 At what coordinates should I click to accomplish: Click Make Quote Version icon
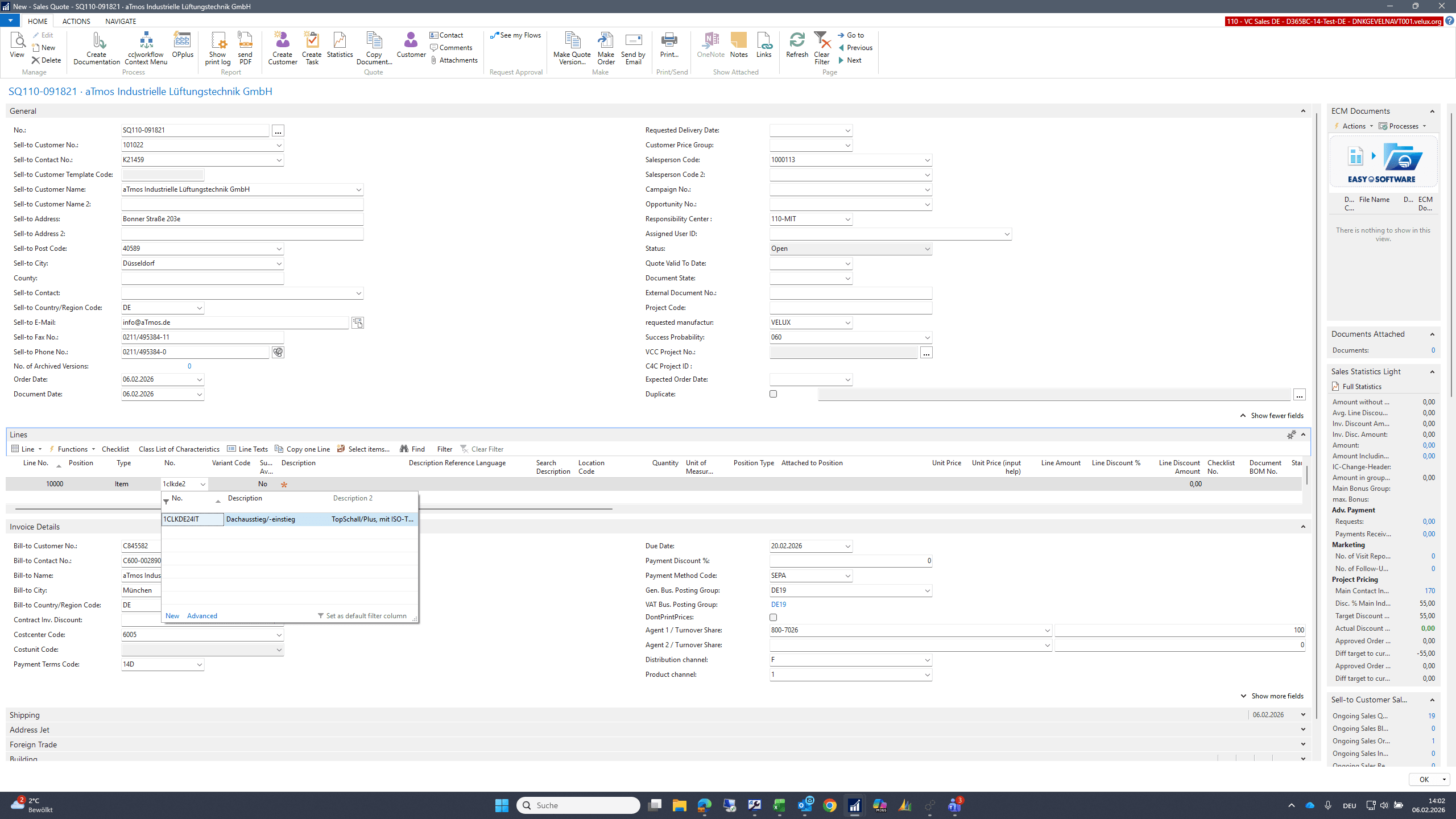[572, 48]
